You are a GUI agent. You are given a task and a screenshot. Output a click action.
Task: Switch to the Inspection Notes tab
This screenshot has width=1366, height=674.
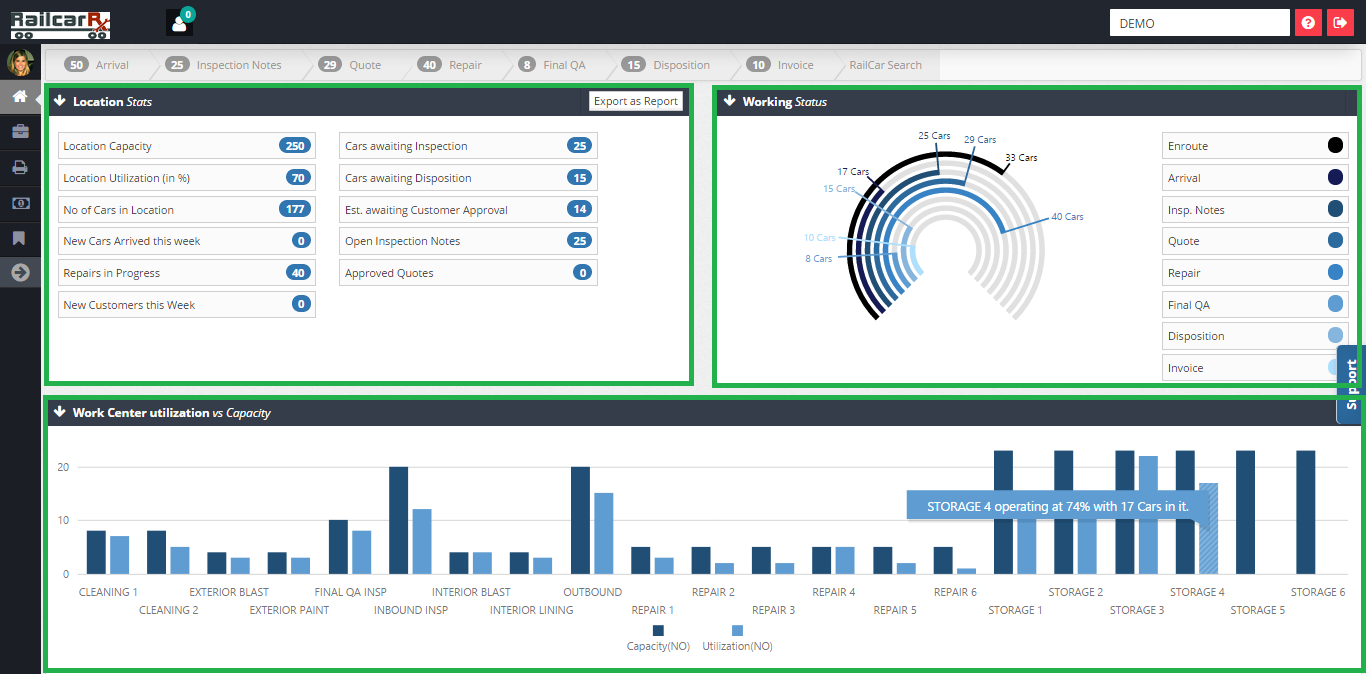[x=224, y=65]
